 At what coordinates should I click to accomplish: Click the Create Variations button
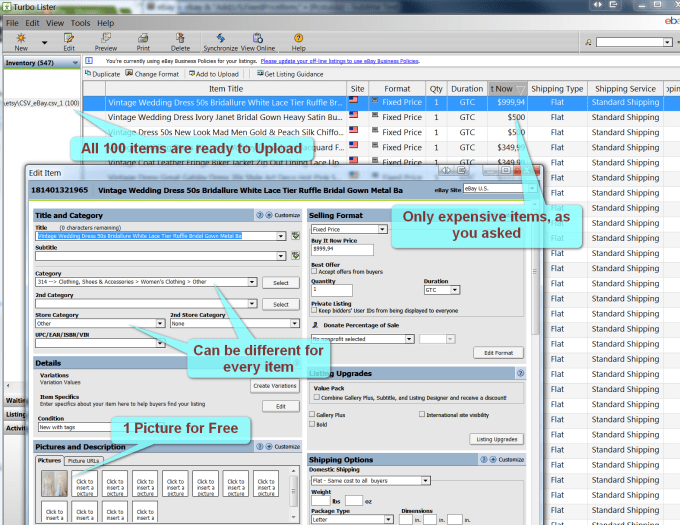coord(274,385)
